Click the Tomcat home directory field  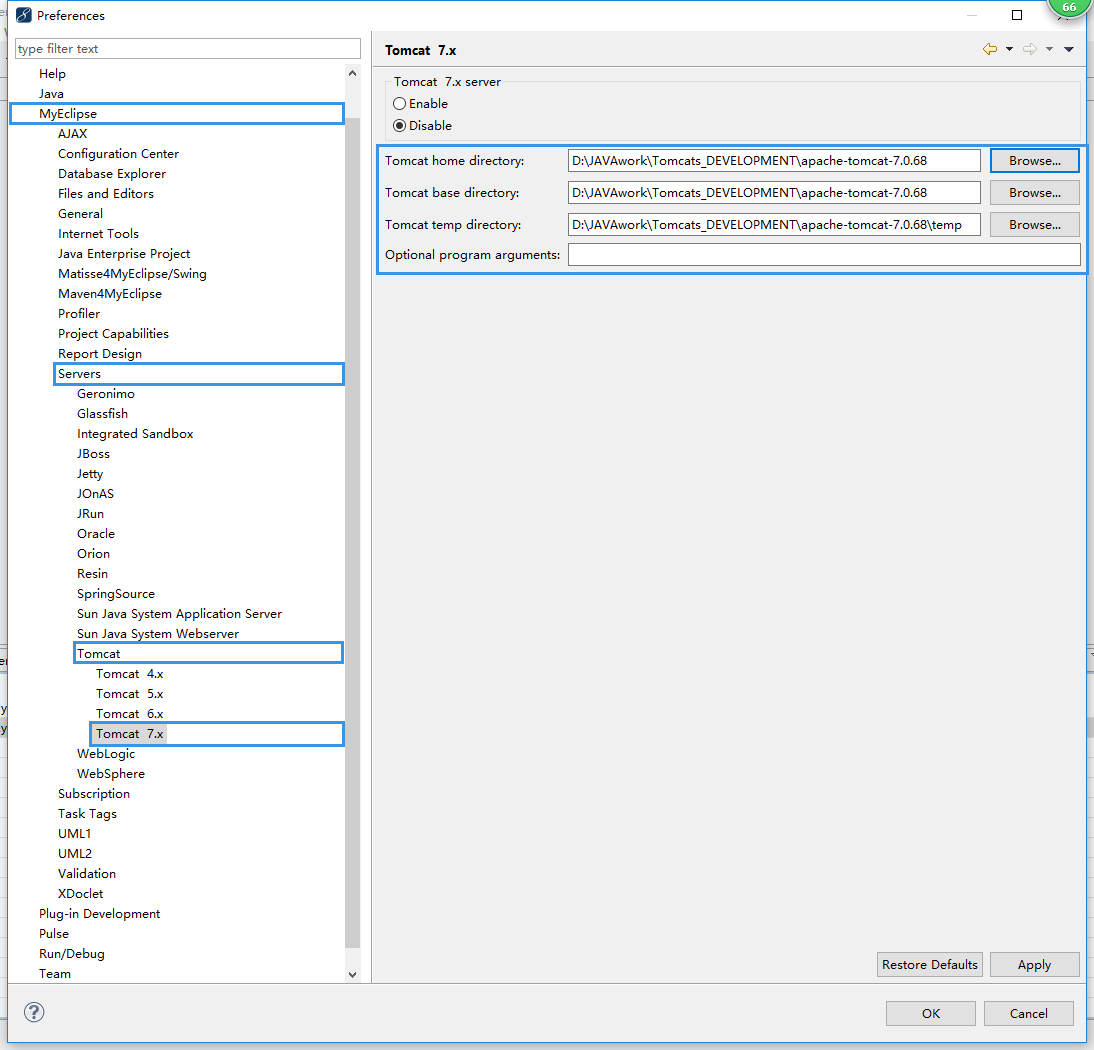(x=774, y=160)
